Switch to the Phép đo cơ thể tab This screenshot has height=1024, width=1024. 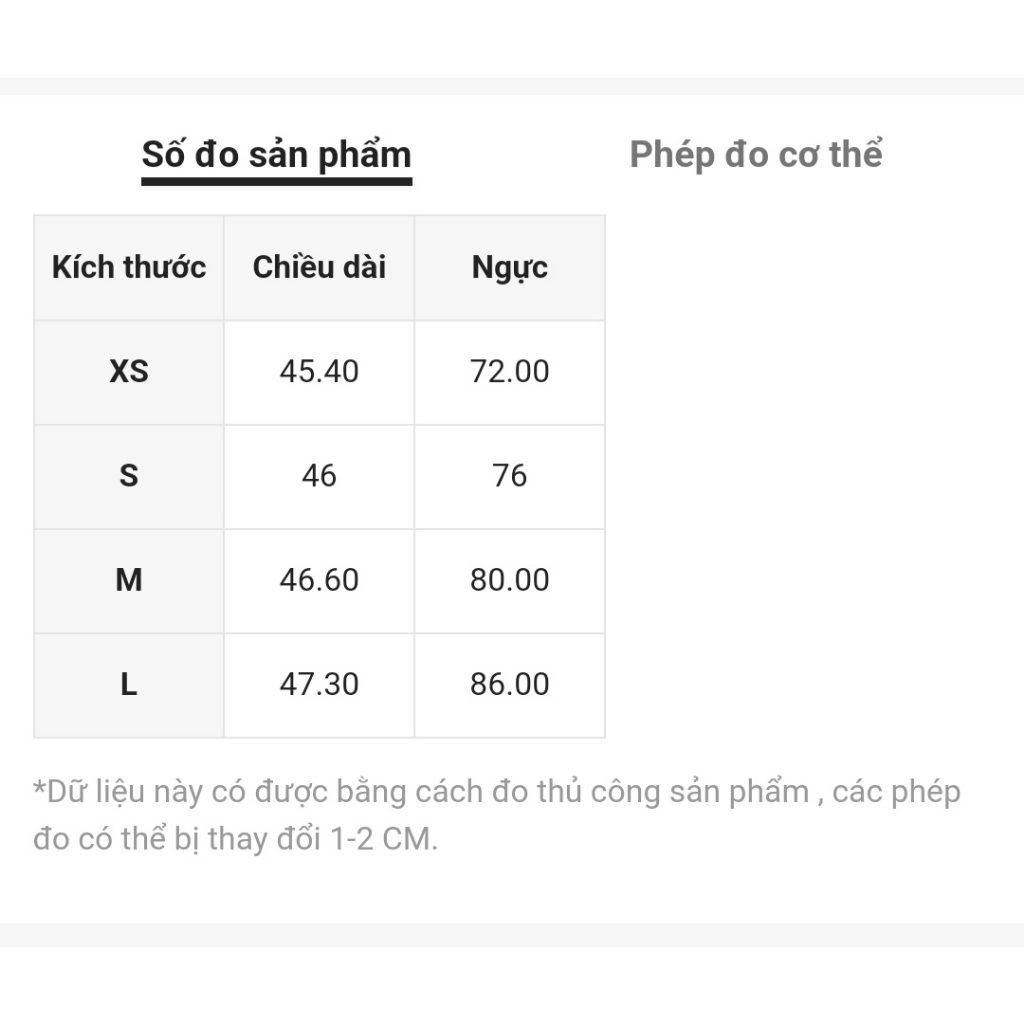coord(756,155)
